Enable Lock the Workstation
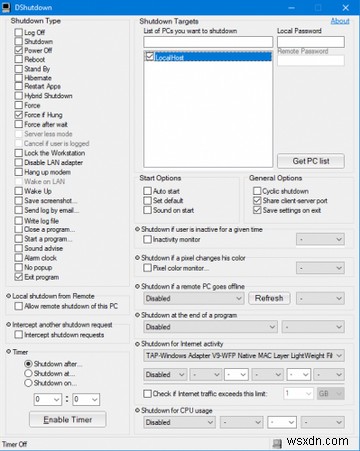The width and height of the screenshot is (360, 451). (19, 153)
